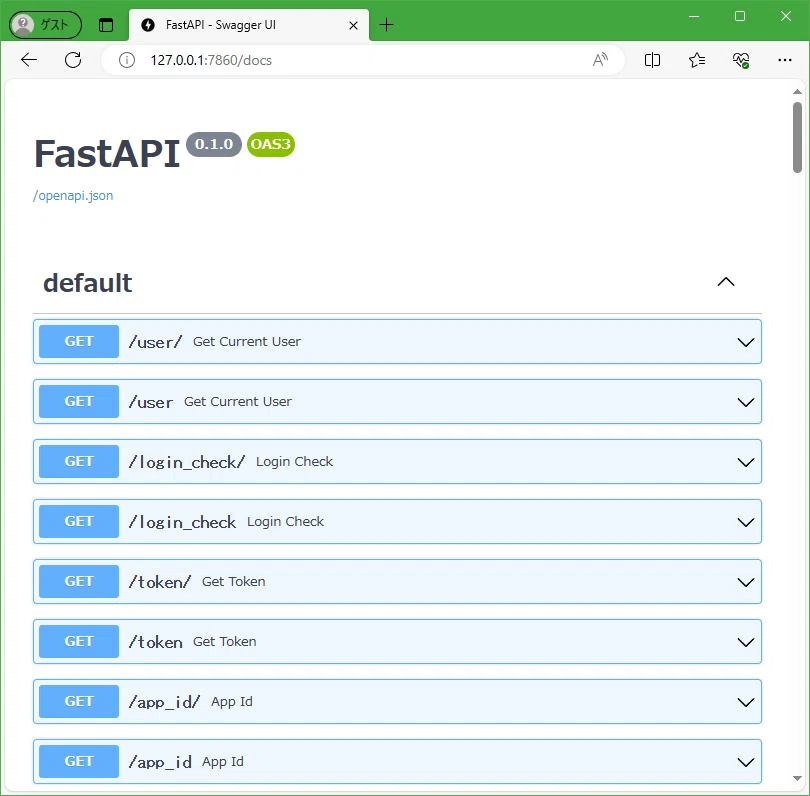Viewport: 810px width, 796px height.
Task: Reload the page with refresh icon
Action: pyautogui.click(x=73, y=60)
